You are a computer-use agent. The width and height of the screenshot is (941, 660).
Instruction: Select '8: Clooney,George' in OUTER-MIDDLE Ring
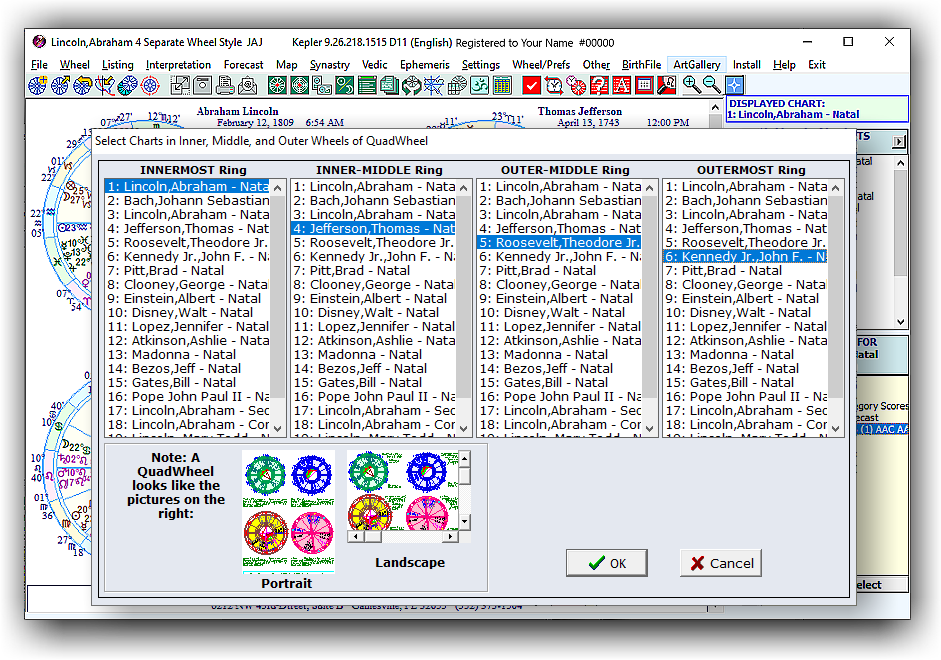click(560, 284)
